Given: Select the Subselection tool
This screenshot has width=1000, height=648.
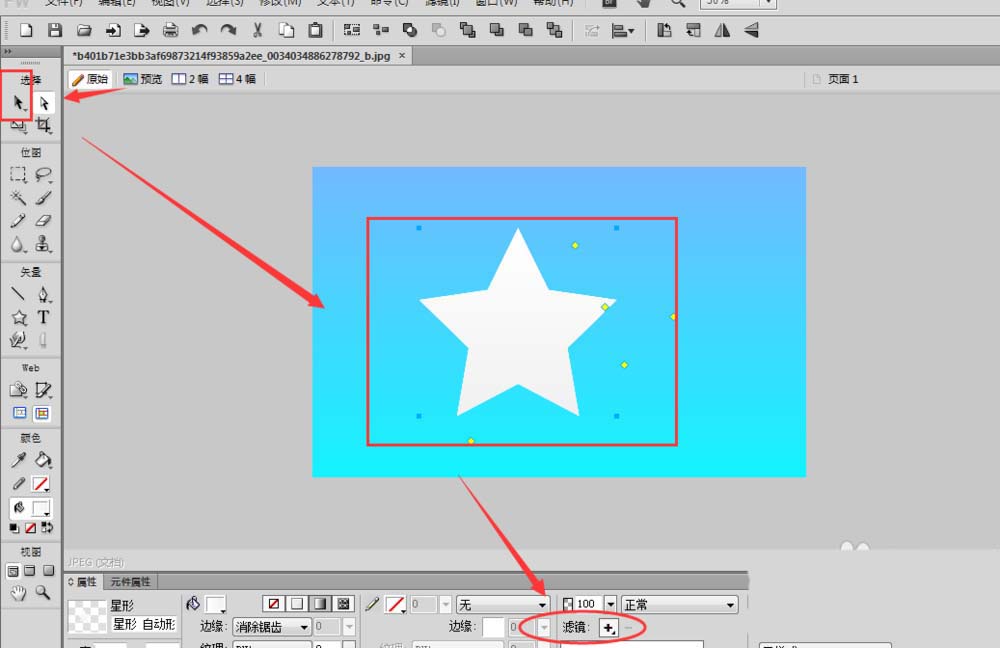Looking at the screenshot, I should pos(44,103).
